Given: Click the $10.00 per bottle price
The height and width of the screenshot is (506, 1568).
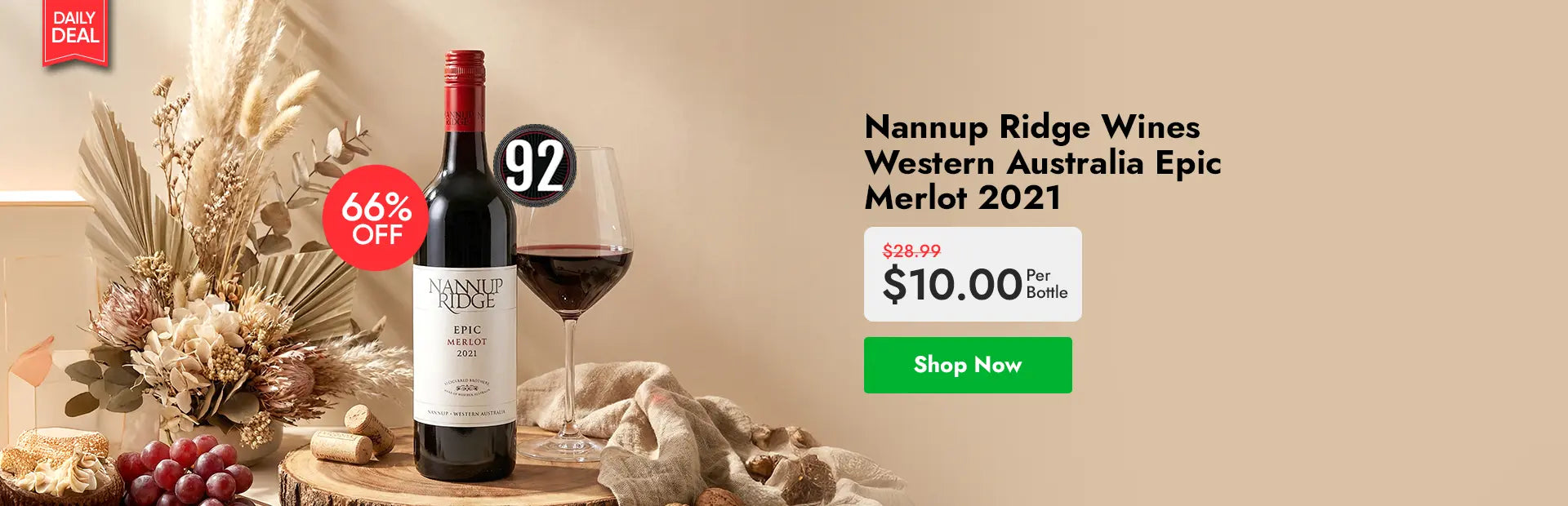Looking at the screenshot, I should pyautogui.click(x=952, y=284).
